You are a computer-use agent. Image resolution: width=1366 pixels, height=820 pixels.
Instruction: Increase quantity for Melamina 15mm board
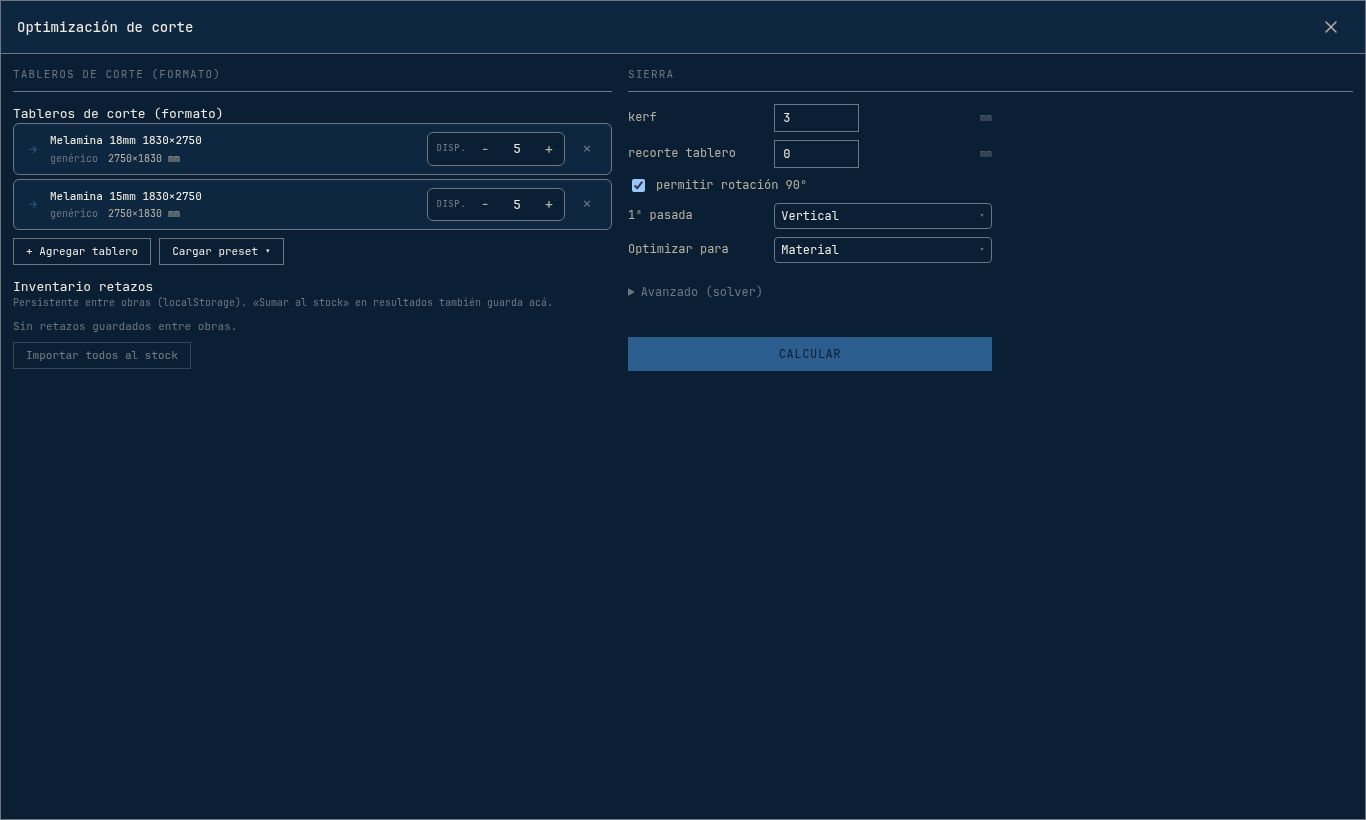(x=548, y=204)
